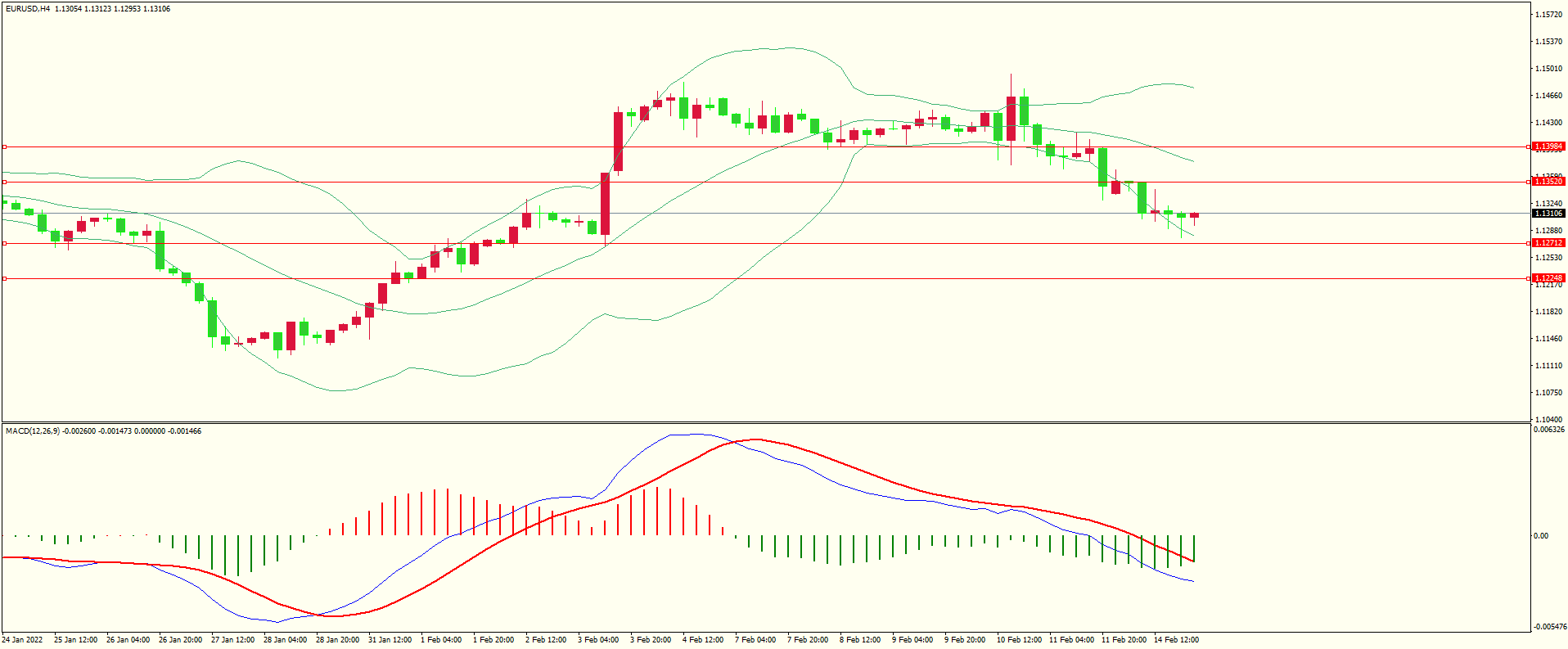
Task: Select the 10 Feb 12:00 time label
Action: 1019,640
